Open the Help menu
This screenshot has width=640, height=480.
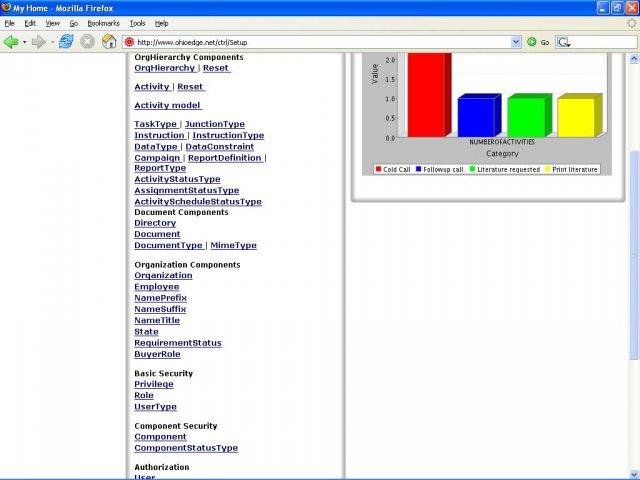point(162,23)
